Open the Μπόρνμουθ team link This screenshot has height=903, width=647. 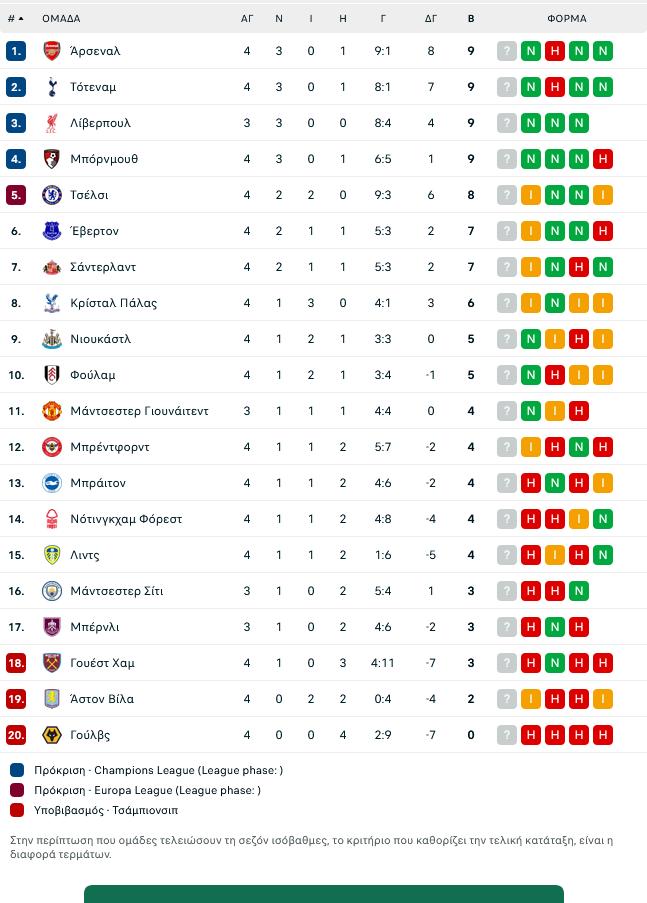pos(104,159)
